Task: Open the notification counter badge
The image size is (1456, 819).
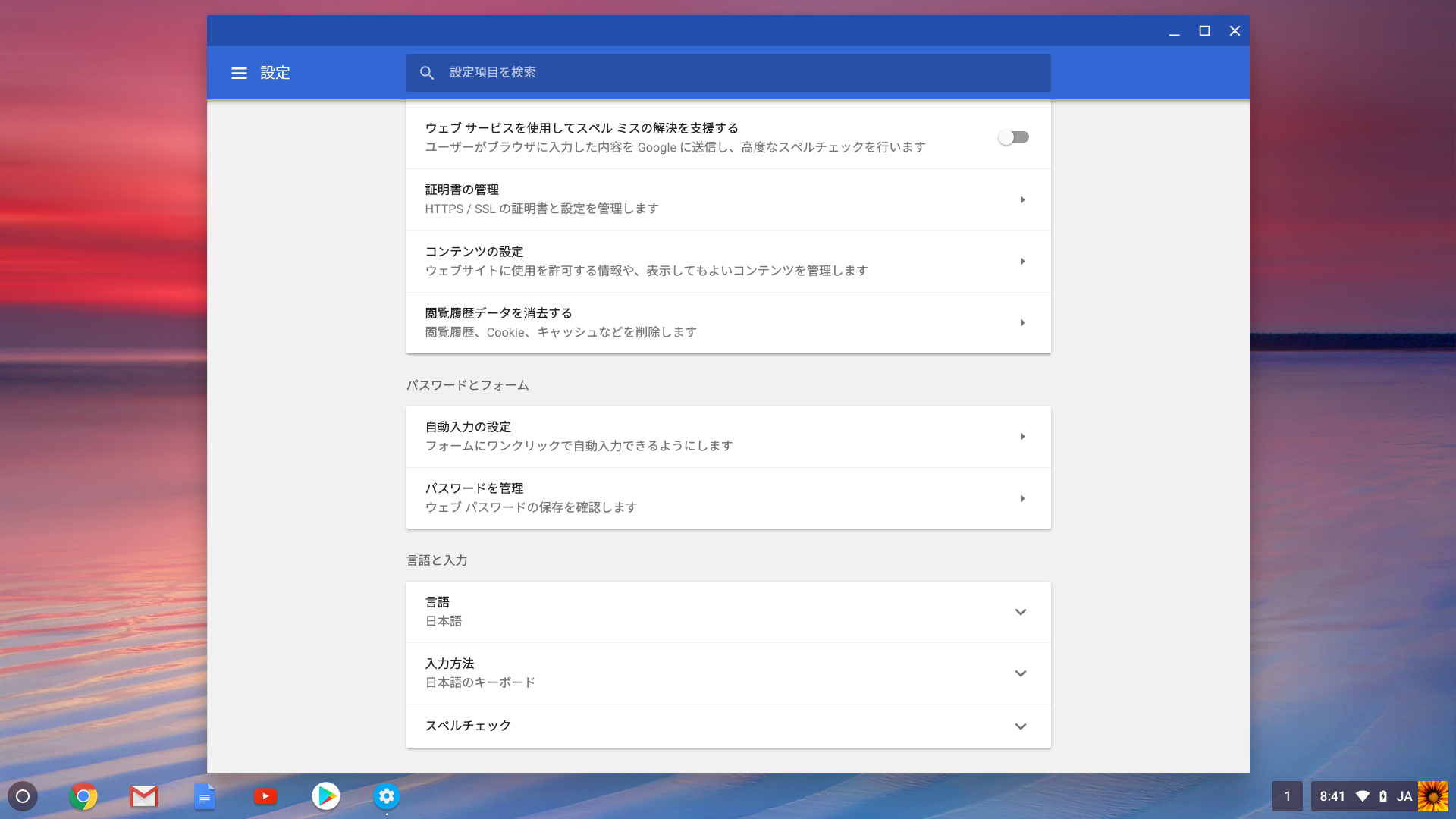Action: [1287, 796]
